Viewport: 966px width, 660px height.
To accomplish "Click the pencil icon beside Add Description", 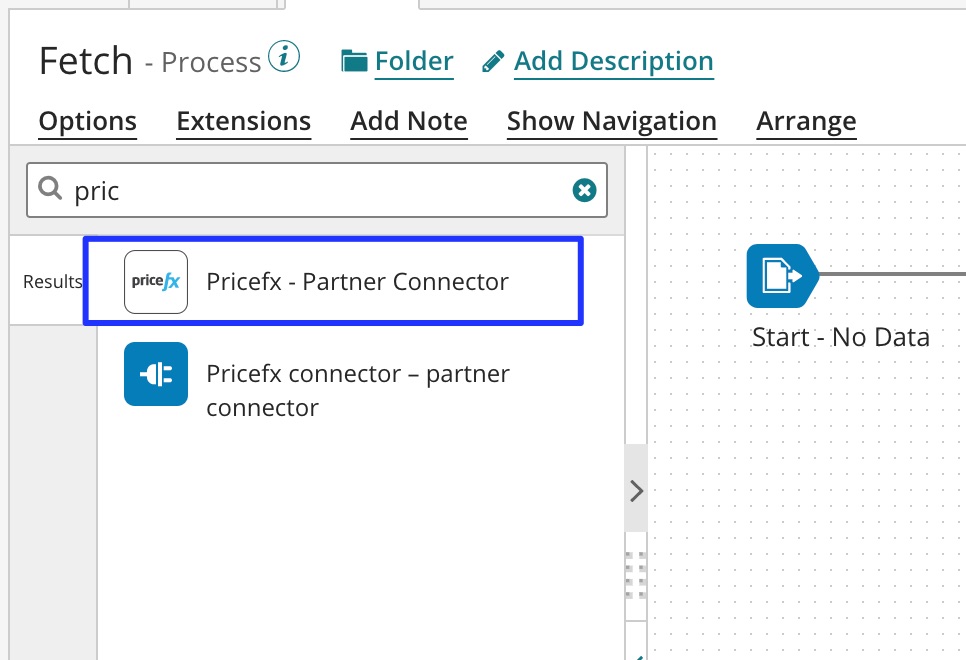I will coord(492,60).
